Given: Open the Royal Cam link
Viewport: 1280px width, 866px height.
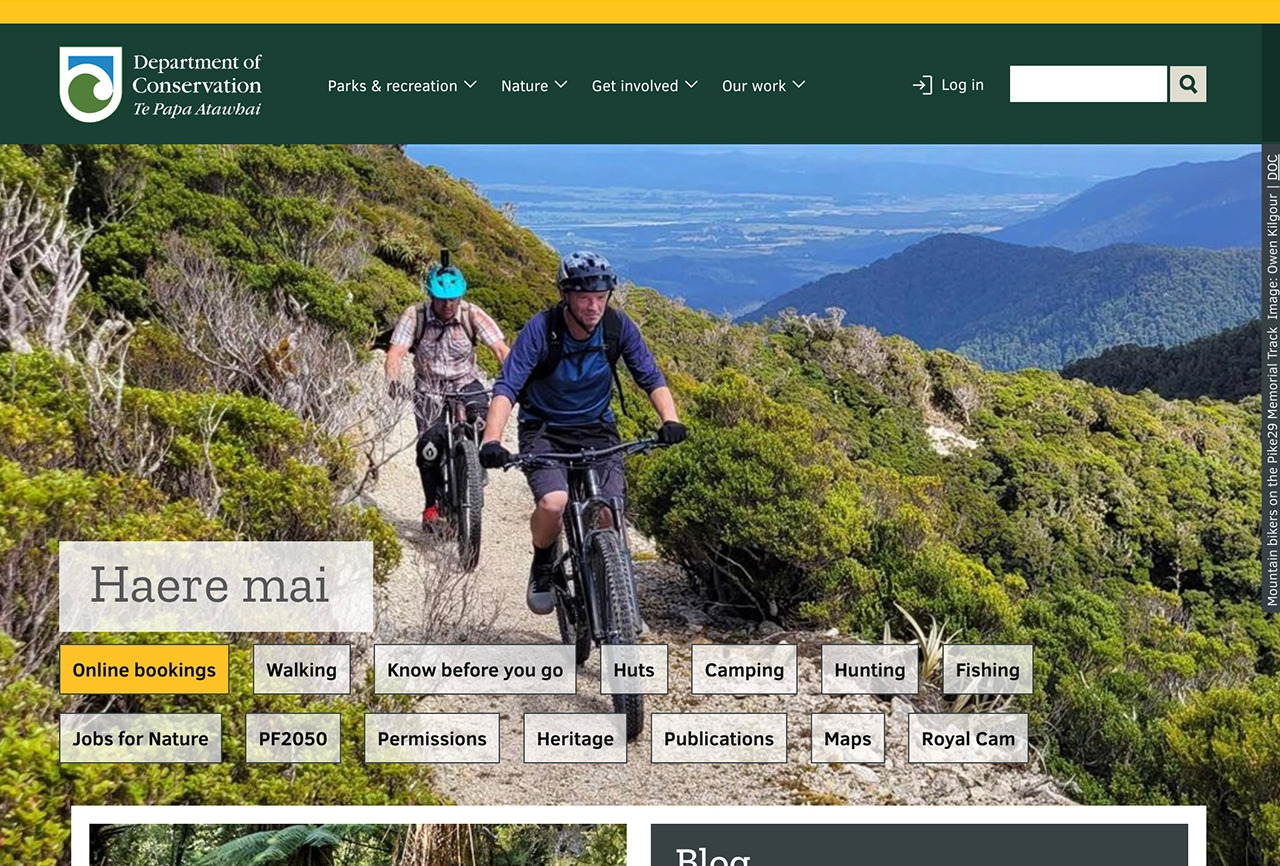Looking at the screenshot, I should click(968, 739).
